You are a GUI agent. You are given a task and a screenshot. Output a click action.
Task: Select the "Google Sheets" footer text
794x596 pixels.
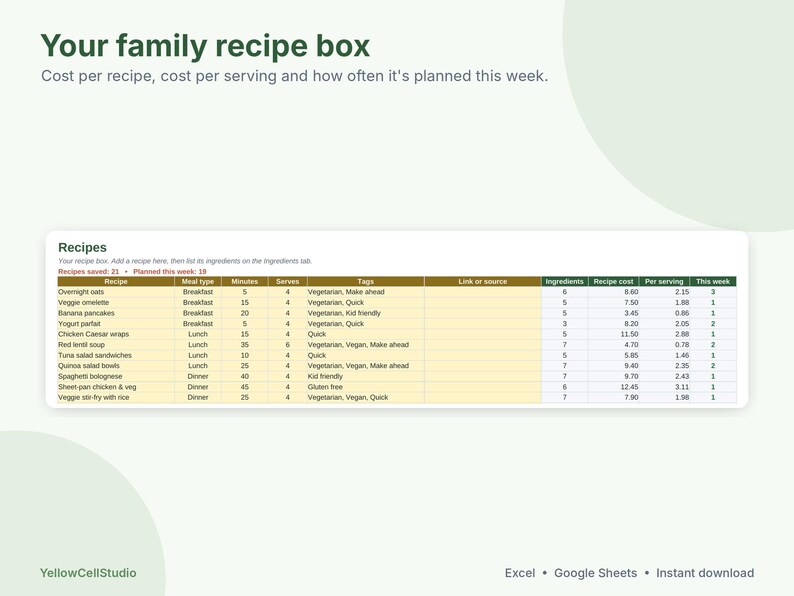[596, 573]
